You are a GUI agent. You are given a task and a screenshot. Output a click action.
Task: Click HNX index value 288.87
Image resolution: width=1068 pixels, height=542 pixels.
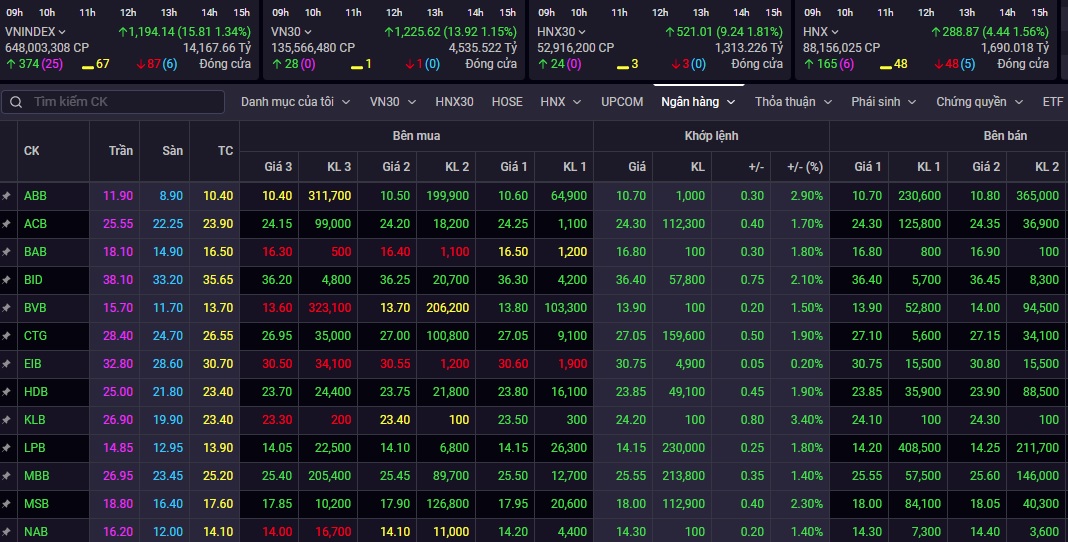[x=960, y=31]
